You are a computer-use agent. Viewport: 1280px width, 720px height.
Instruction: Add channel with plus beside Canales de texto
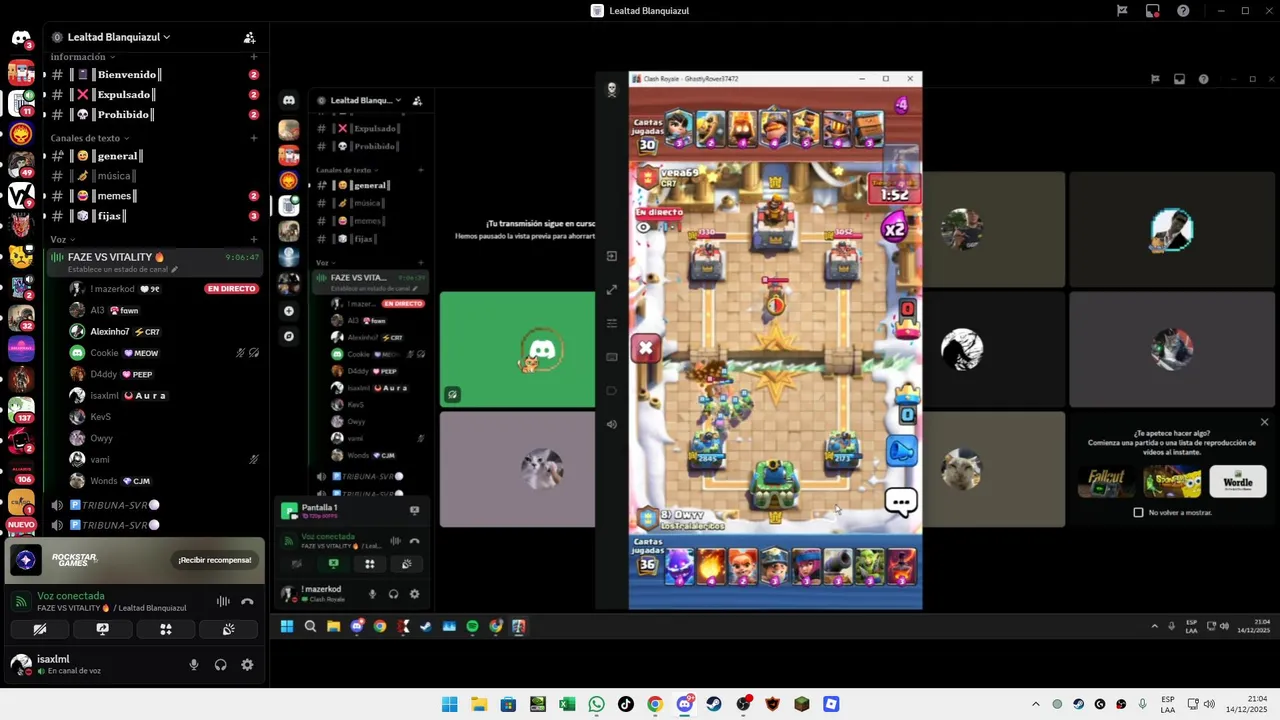tap(254, 138)
